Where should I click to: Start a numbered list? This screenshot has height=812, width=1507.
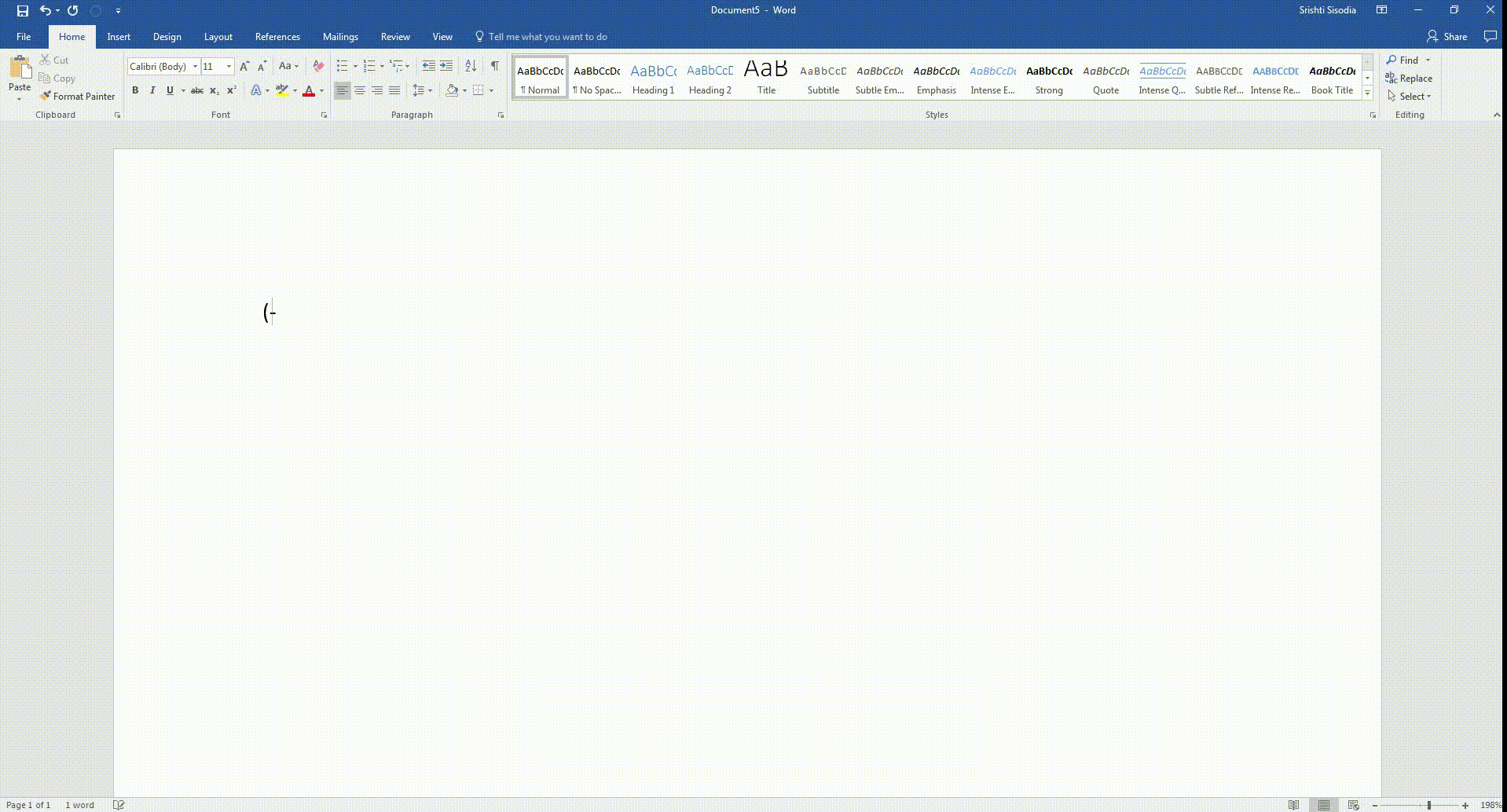369,67
